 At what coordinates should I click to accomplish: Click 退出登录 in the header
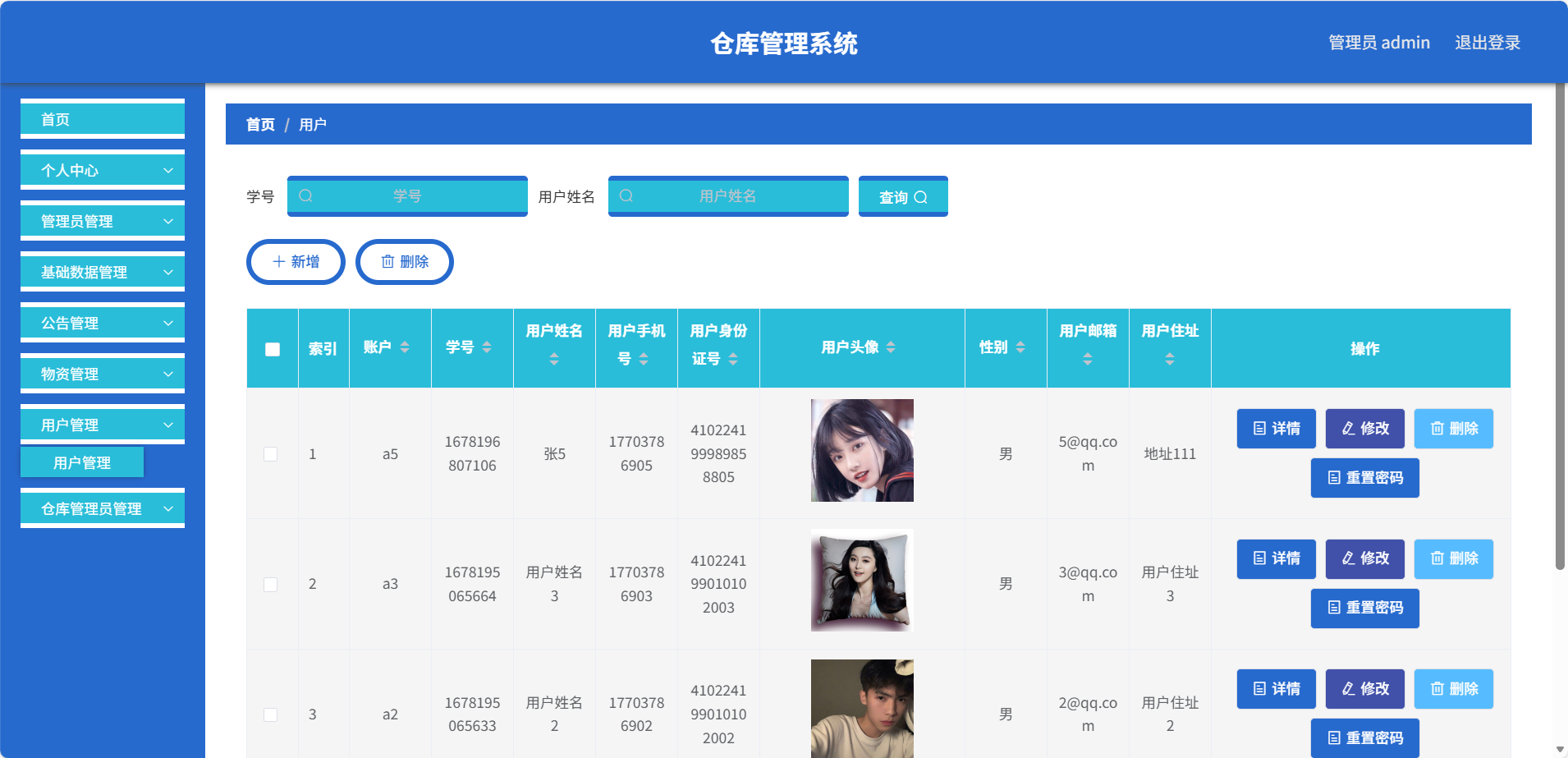[1488, 43]
